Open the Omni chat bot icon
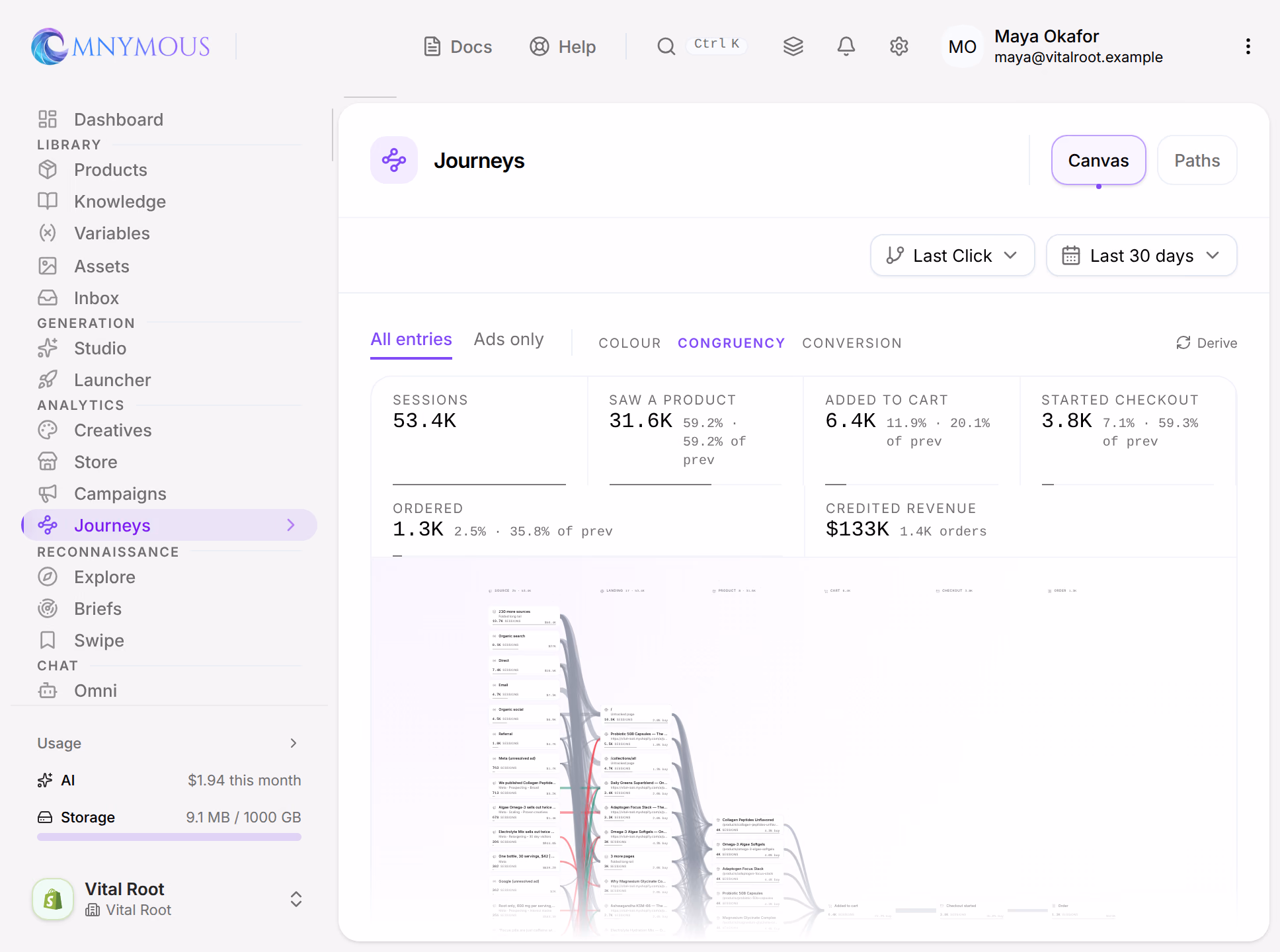Viewport: 1280px width, 952px height. tap(48, 690)
